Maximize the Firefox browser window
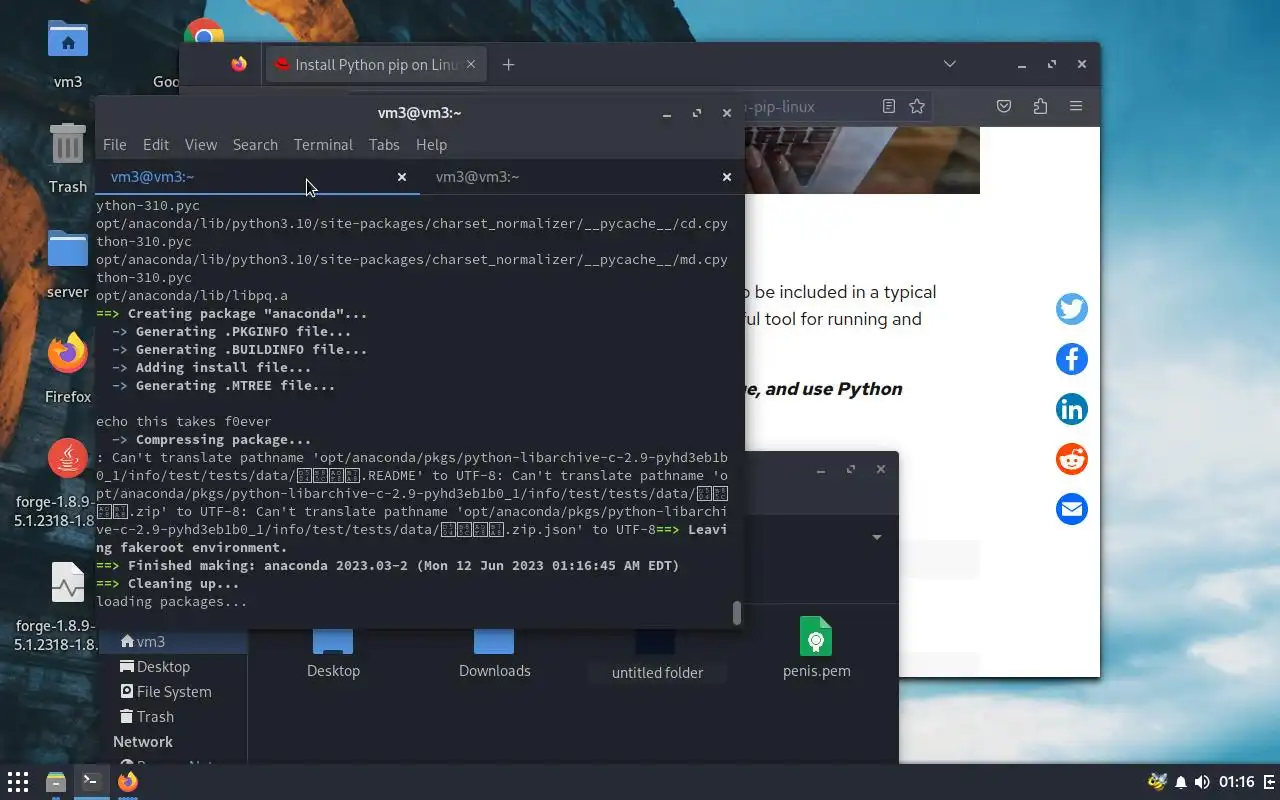Viewport: 1280px width, 800px height. coord(1051,64)
